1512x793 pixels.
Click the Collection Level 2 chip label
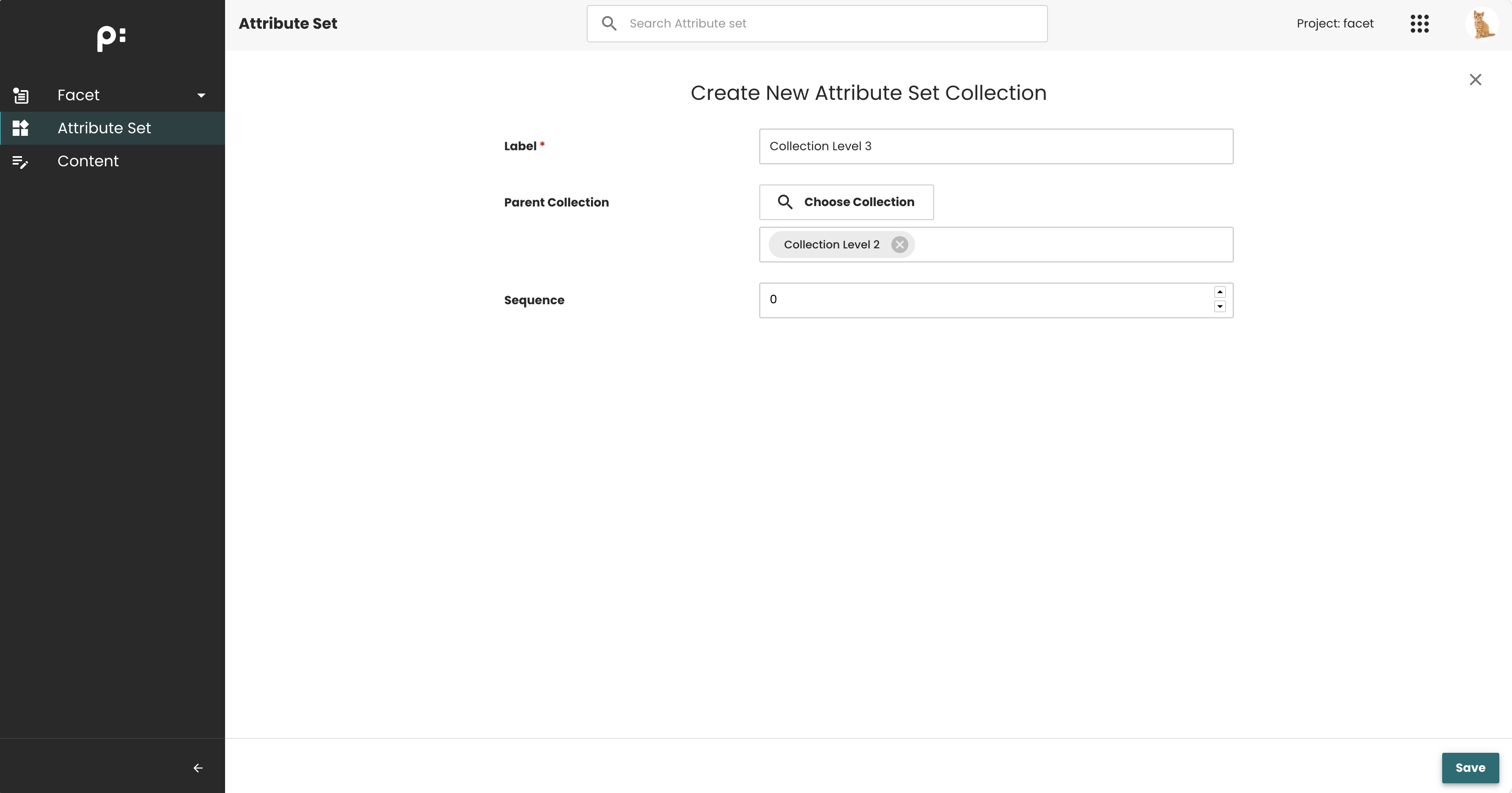click(832, 245)
